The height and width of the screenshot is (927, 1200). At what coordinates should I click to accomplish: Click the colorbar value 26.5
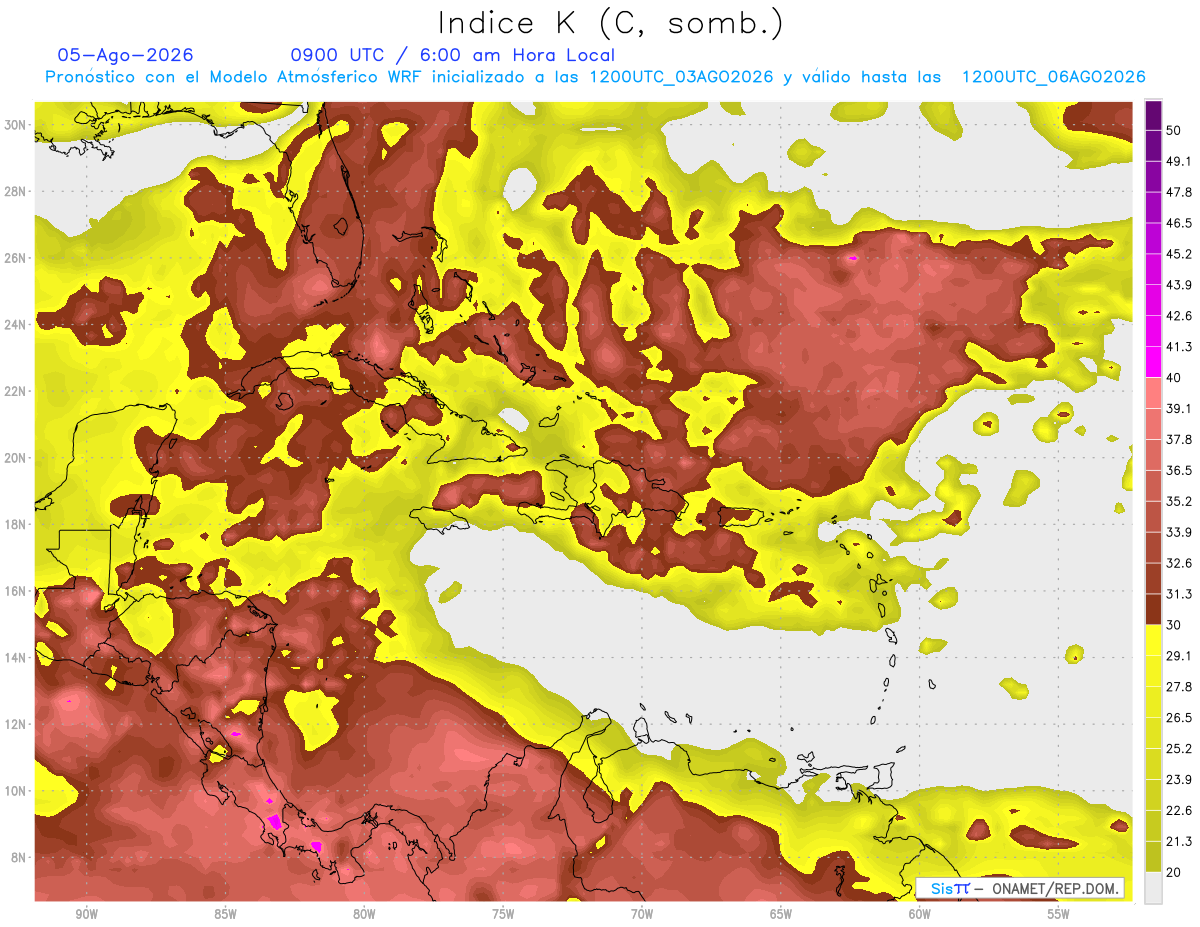pos(1180,718)
